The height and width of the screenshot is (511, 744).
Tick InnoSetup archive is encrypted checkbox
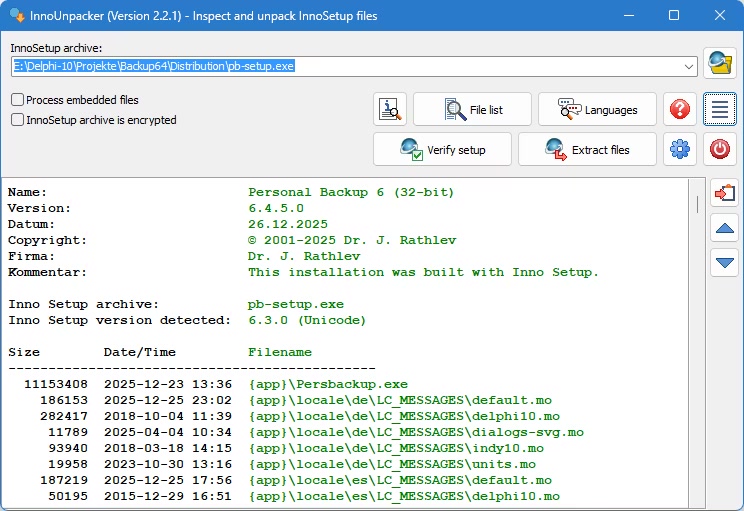[x=18, y=120]
